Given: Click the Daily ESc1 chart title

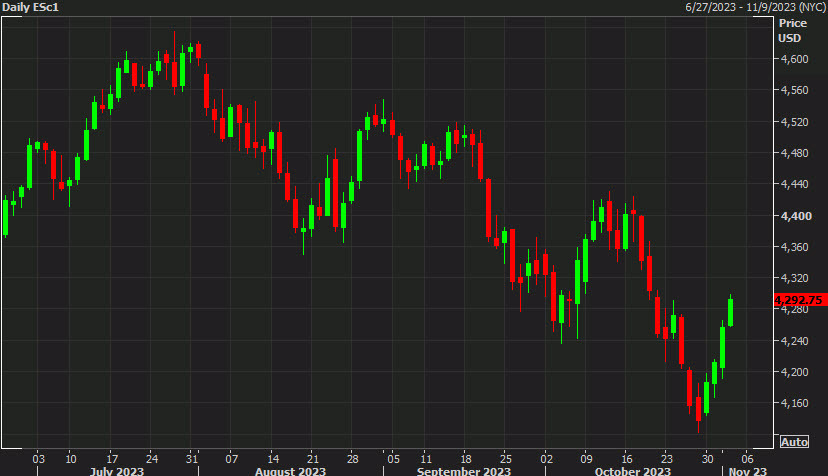Looking at the screenshot, I should pyautogui.click(x=31, y=7).
